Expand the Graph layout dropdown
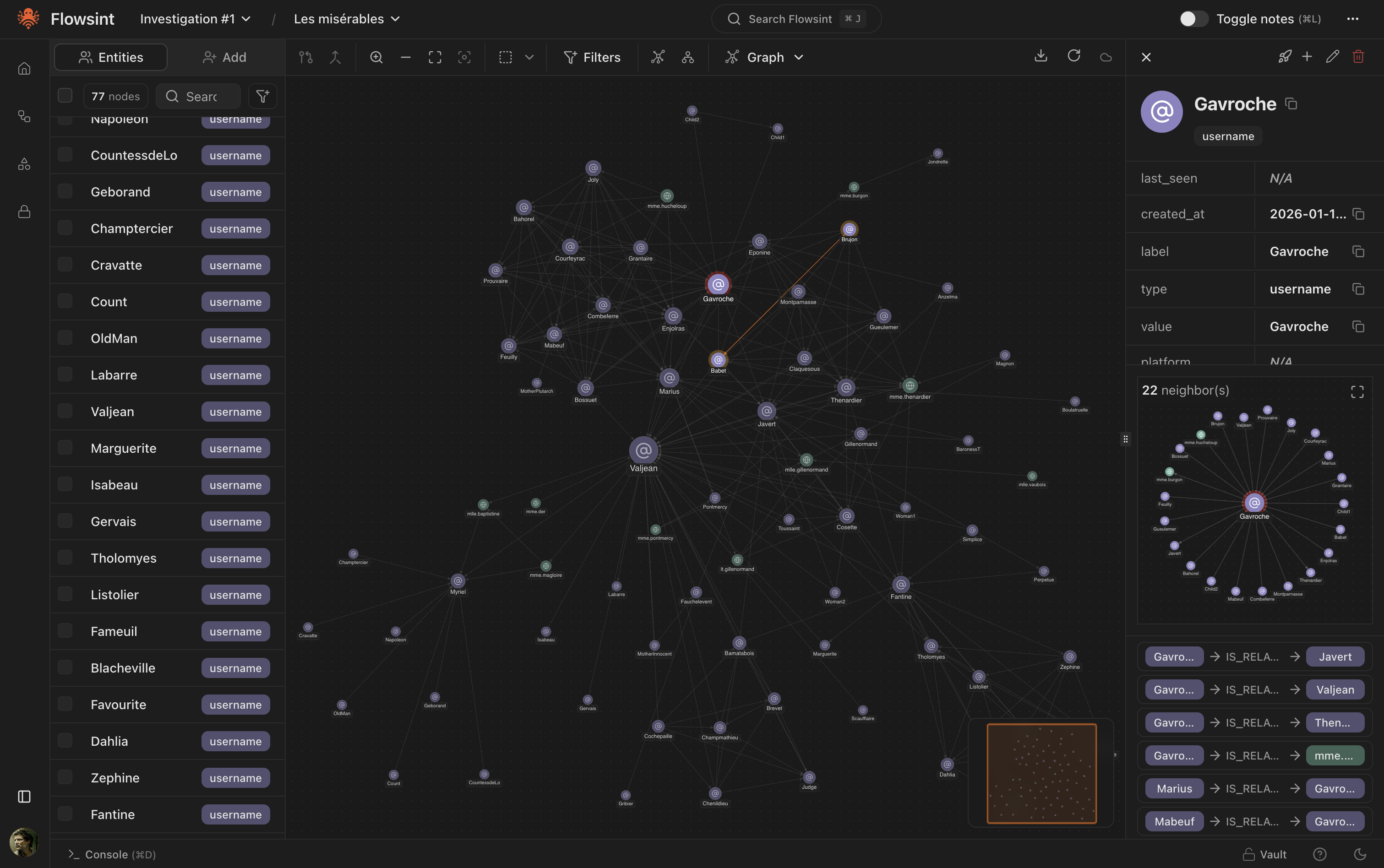Screen dimensions: 1384x868 (799, 57)
